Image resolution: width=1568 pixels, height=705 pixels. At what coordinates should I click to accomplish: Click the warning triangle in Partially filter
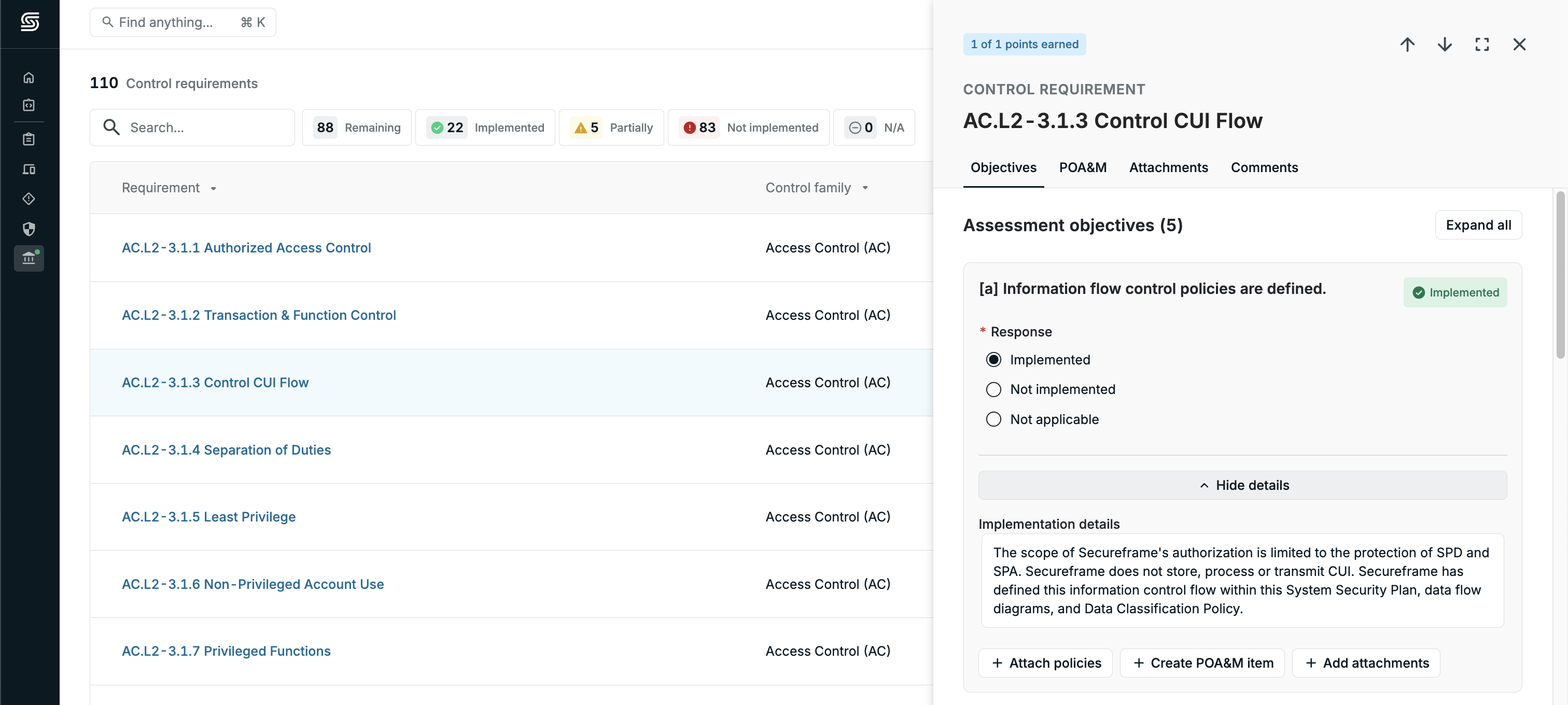[x=580, y=128]
